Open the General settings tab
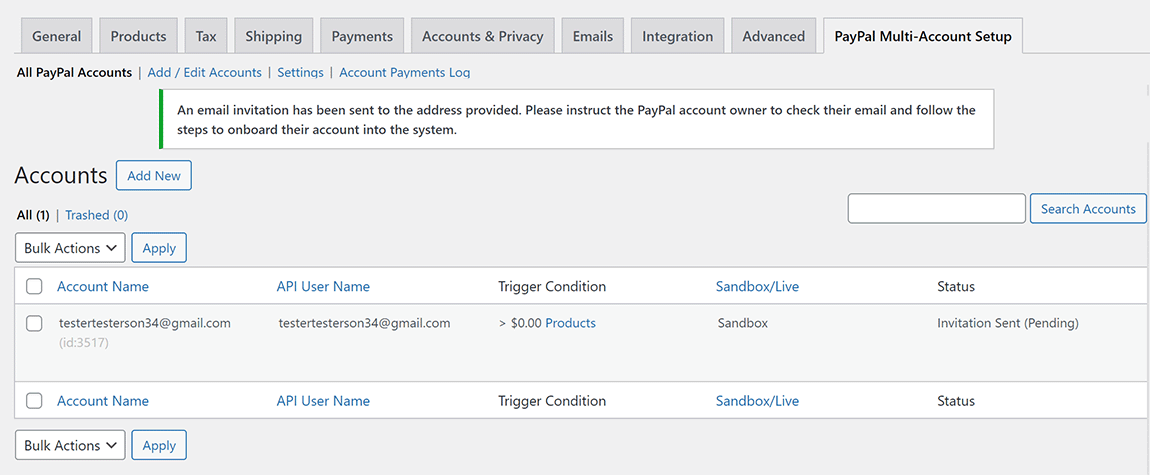This screenshot has width=1150, height=475. (56, 36)
